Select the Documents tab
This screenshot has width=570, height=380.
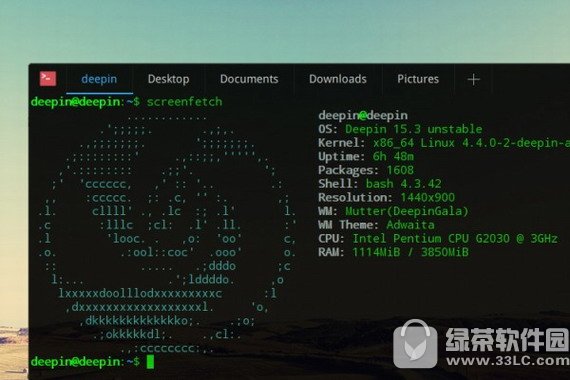tap(249, 79)
